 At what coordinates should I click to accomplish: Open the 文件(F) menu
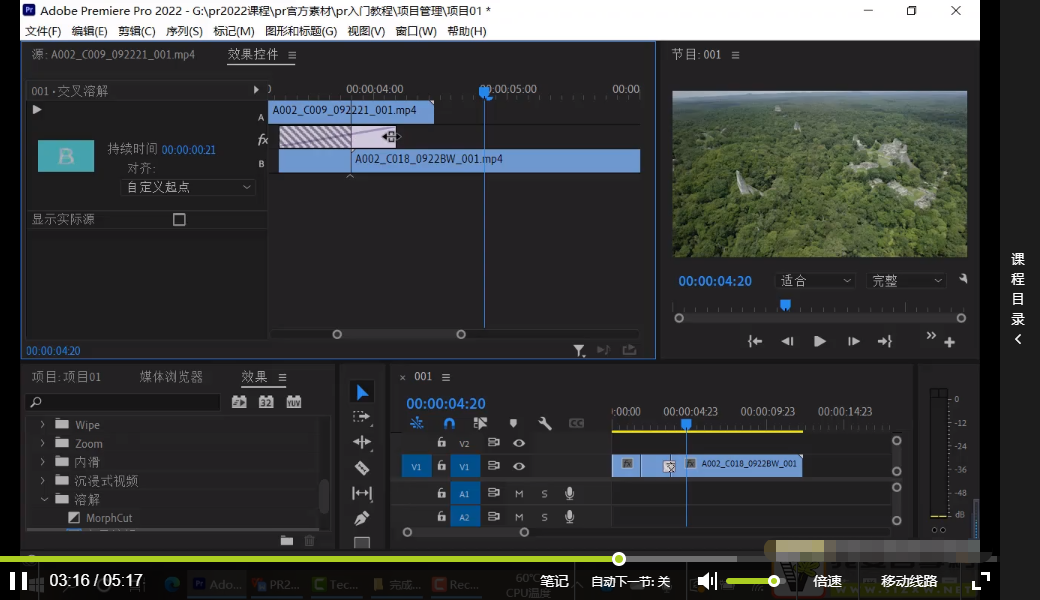[x=42, y=31]
